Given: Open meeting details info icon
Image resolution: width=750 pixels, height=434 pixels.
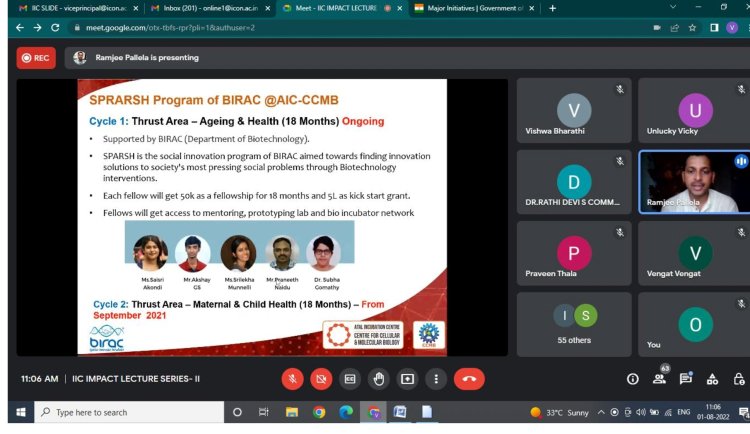Looking at the screenshot, I should [632, 379].
